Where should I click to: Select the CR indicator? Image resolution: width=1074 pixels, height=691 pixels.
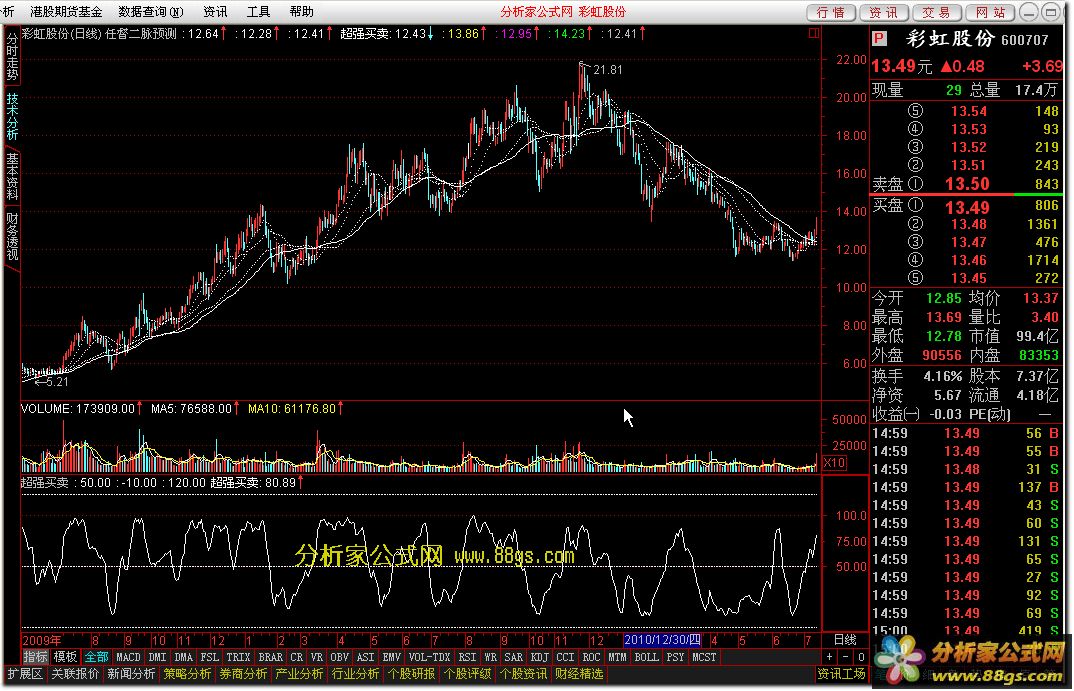[297, 657]
